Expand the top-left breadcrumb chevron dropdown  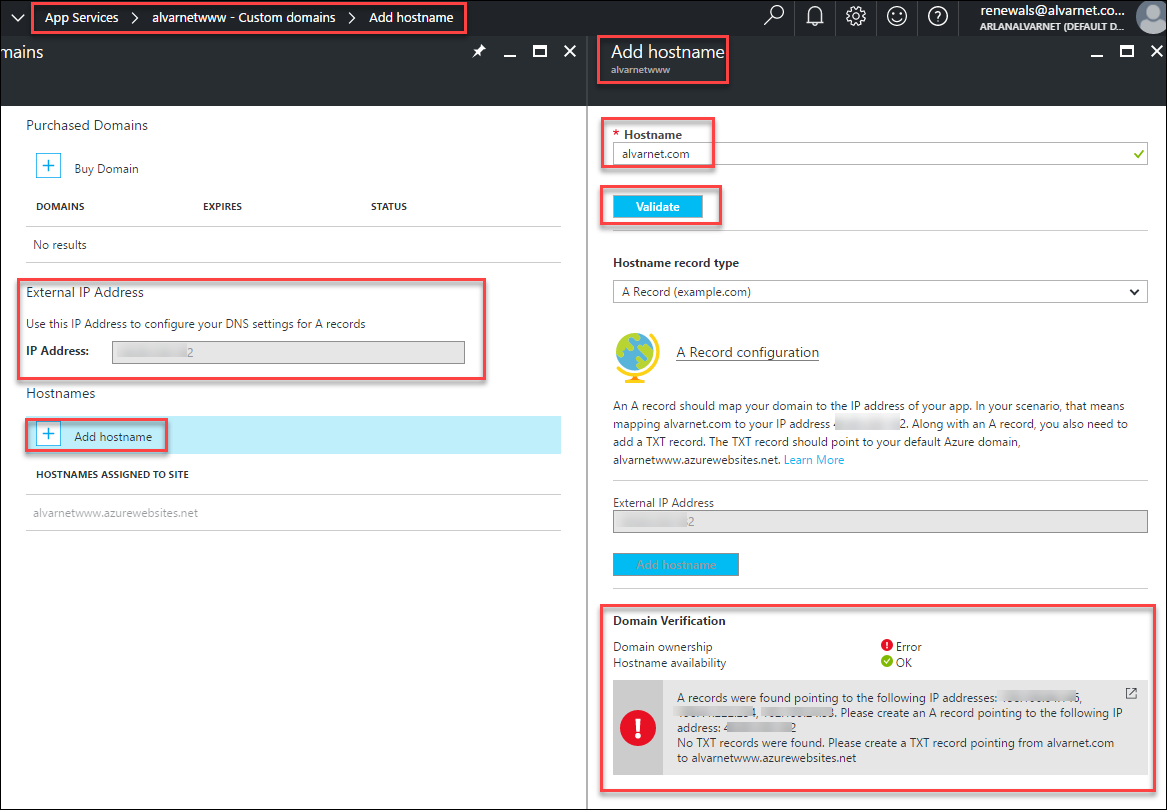(x=18, y=17)
